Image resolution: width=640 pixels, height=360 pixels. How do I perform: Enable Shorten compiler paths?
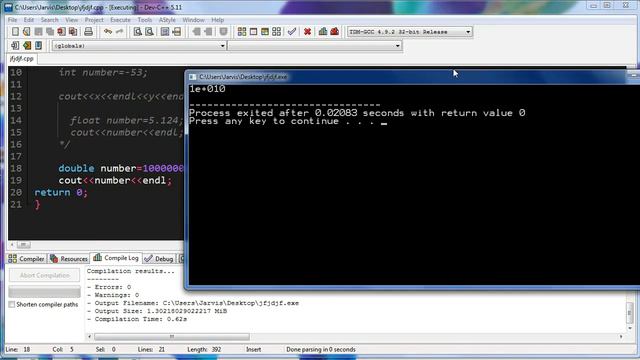tap(12, 304)
